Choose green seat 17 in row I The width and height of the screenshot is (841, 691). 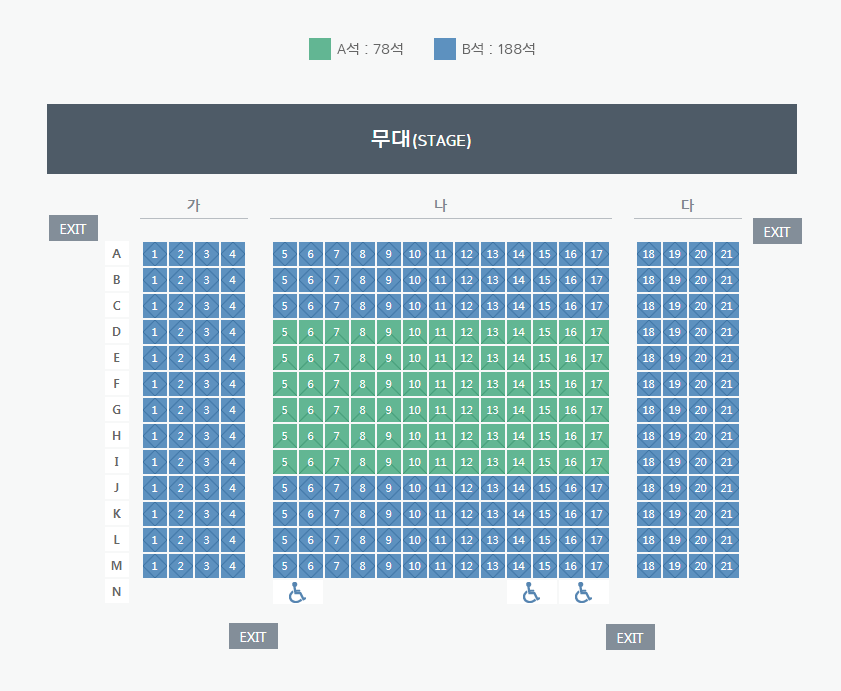(x=596, y=462)
